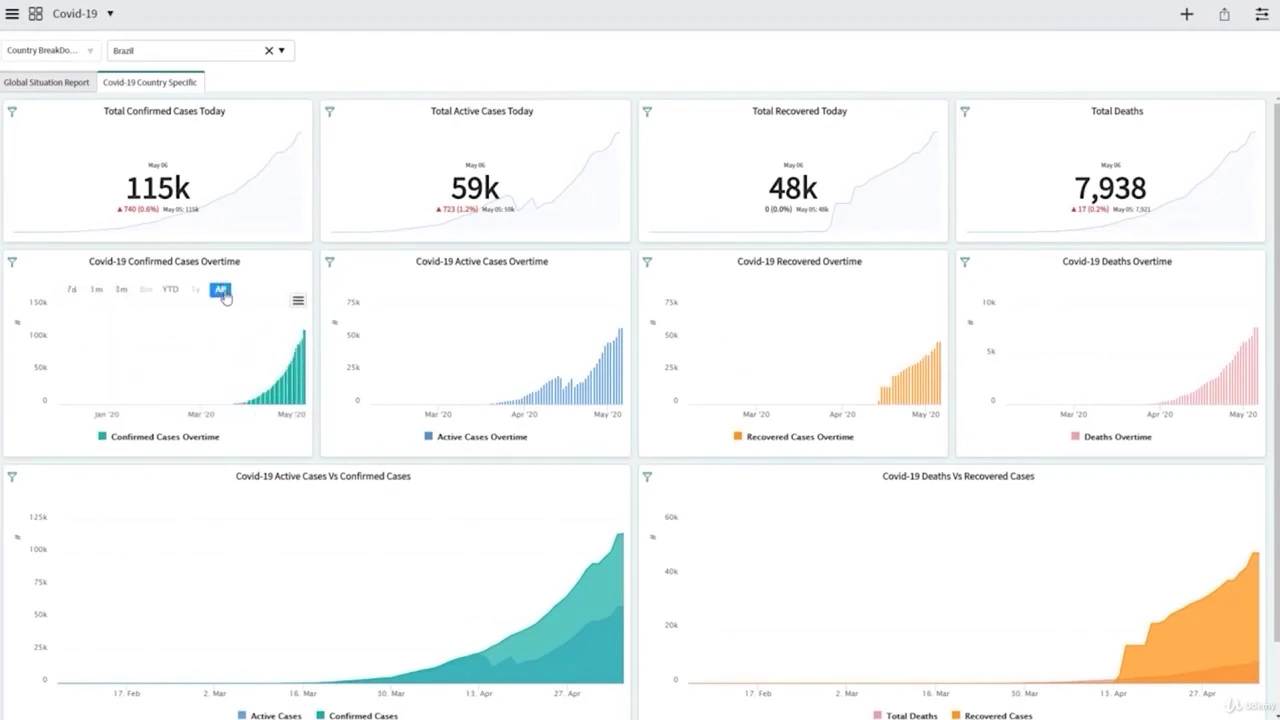Open the navigation hamburger menu
The image size is (1280, 720).
[x=13, y=13]
